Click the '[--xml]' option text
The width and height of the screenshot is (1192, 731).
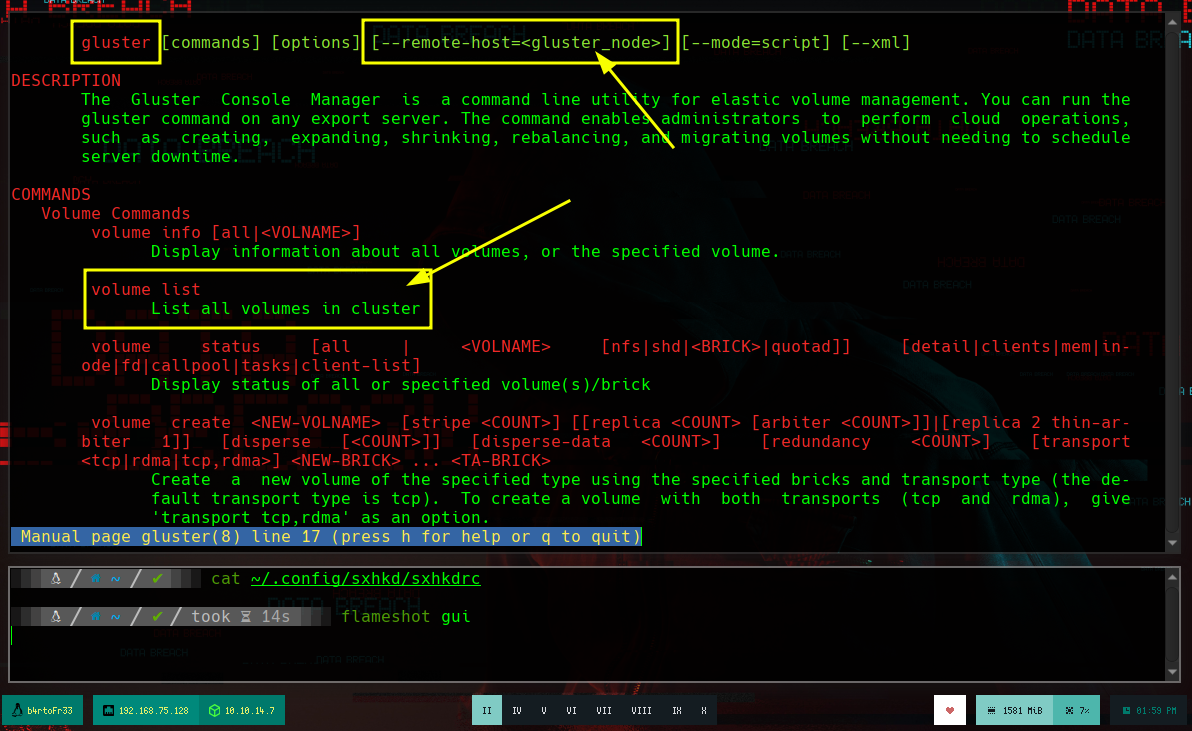pos(876,43)
